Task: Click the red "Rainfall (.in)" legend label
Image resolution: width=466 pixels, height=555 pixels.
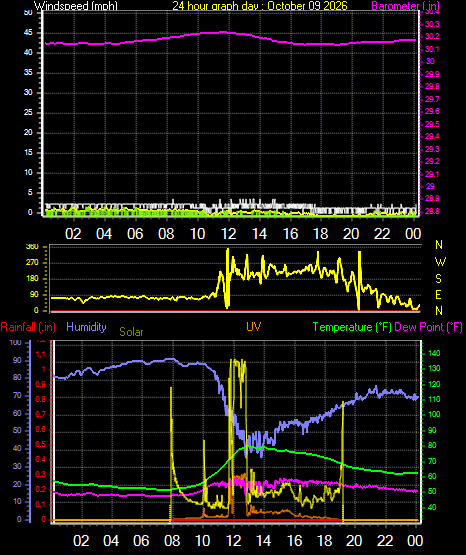Action: pos(28,327)
